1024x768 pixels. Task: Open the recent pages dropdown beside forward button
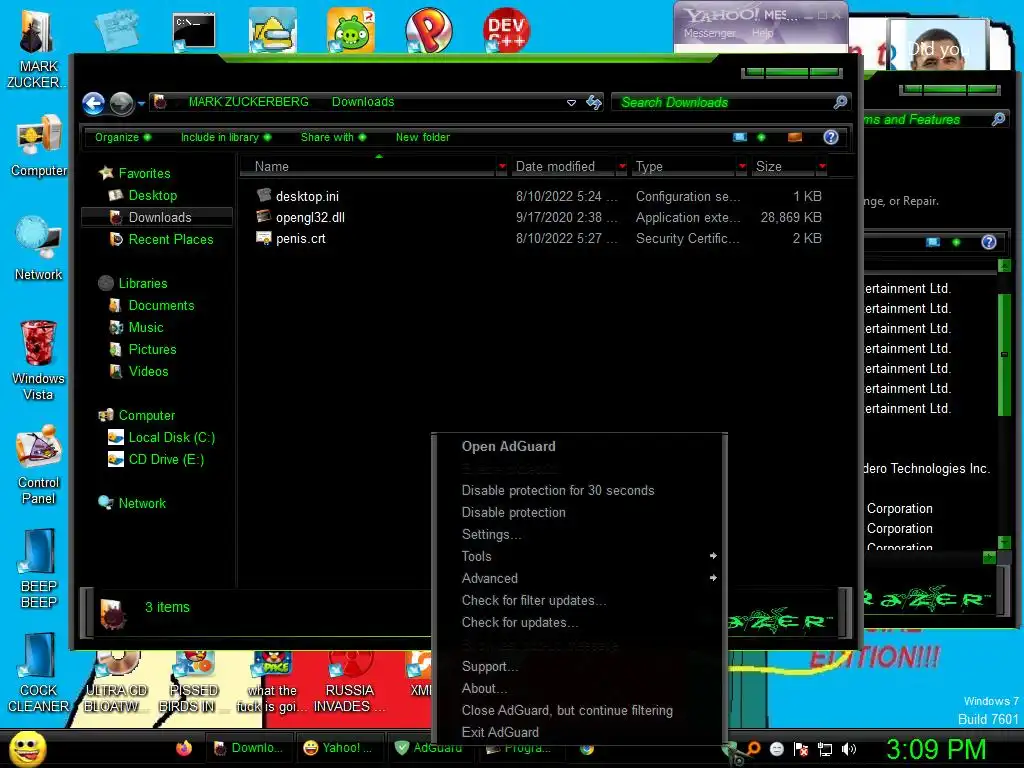point(141,103)
